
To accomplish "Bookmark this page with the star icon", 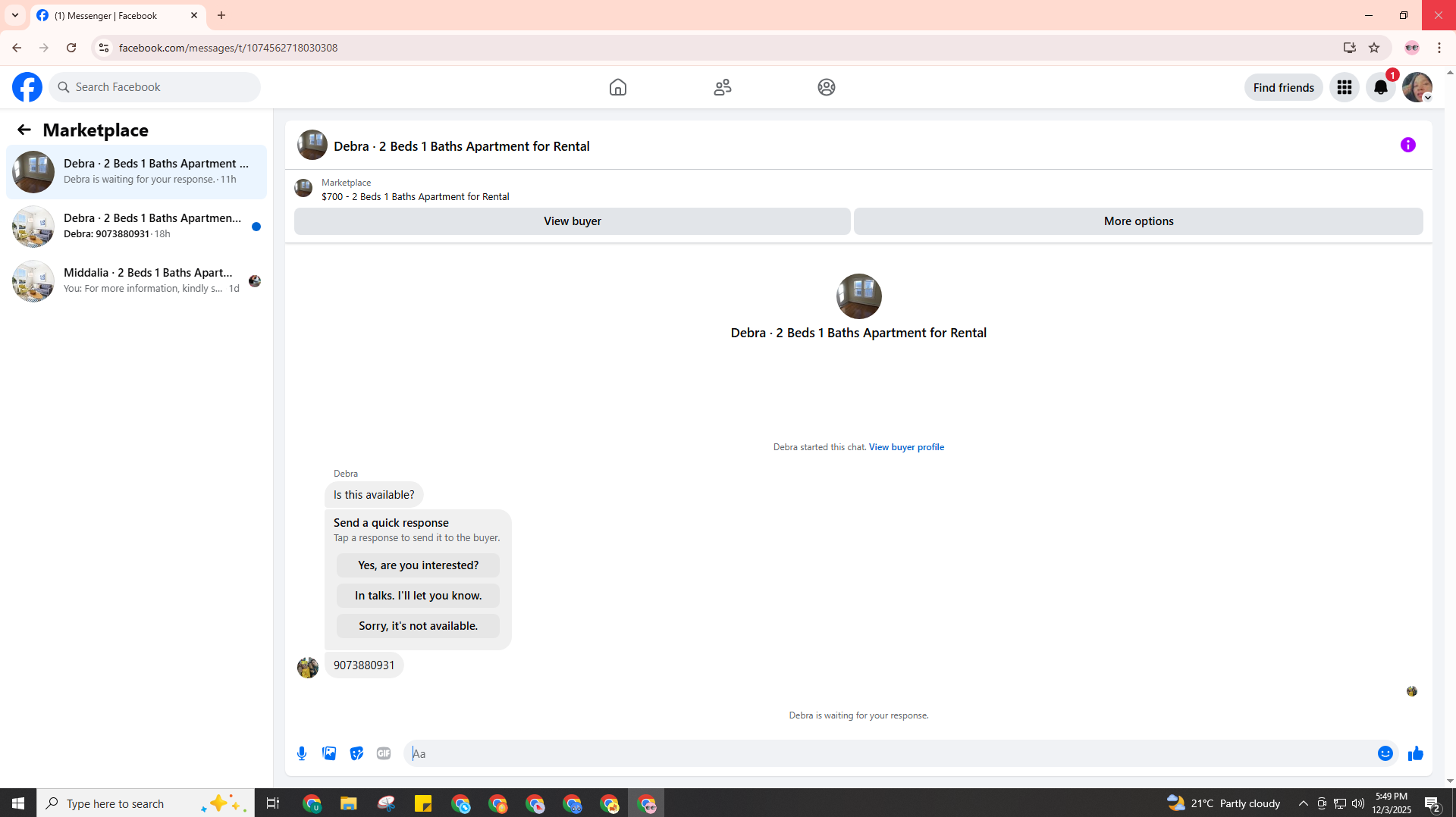I will coord(1374,48).
